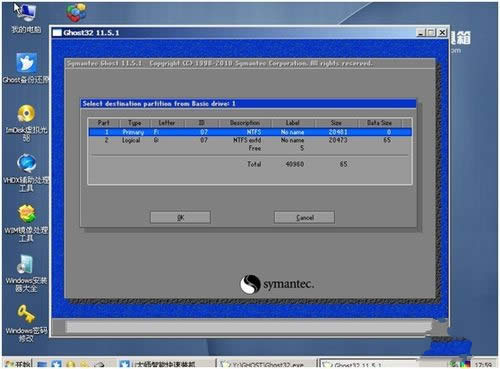500x369 pixels.
Task: Select the Logical partition row
Action: click(250, 140)
